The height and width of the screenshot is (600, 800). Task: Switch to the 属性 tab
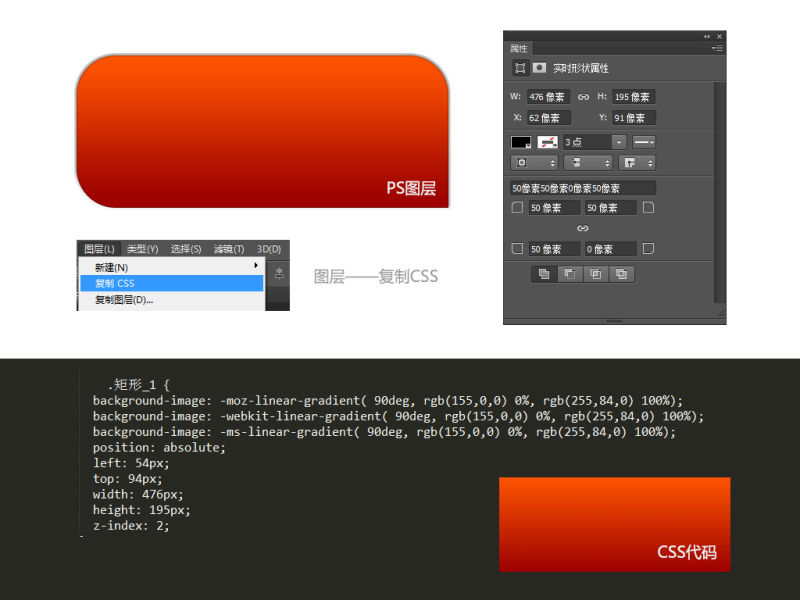[519, 48]
